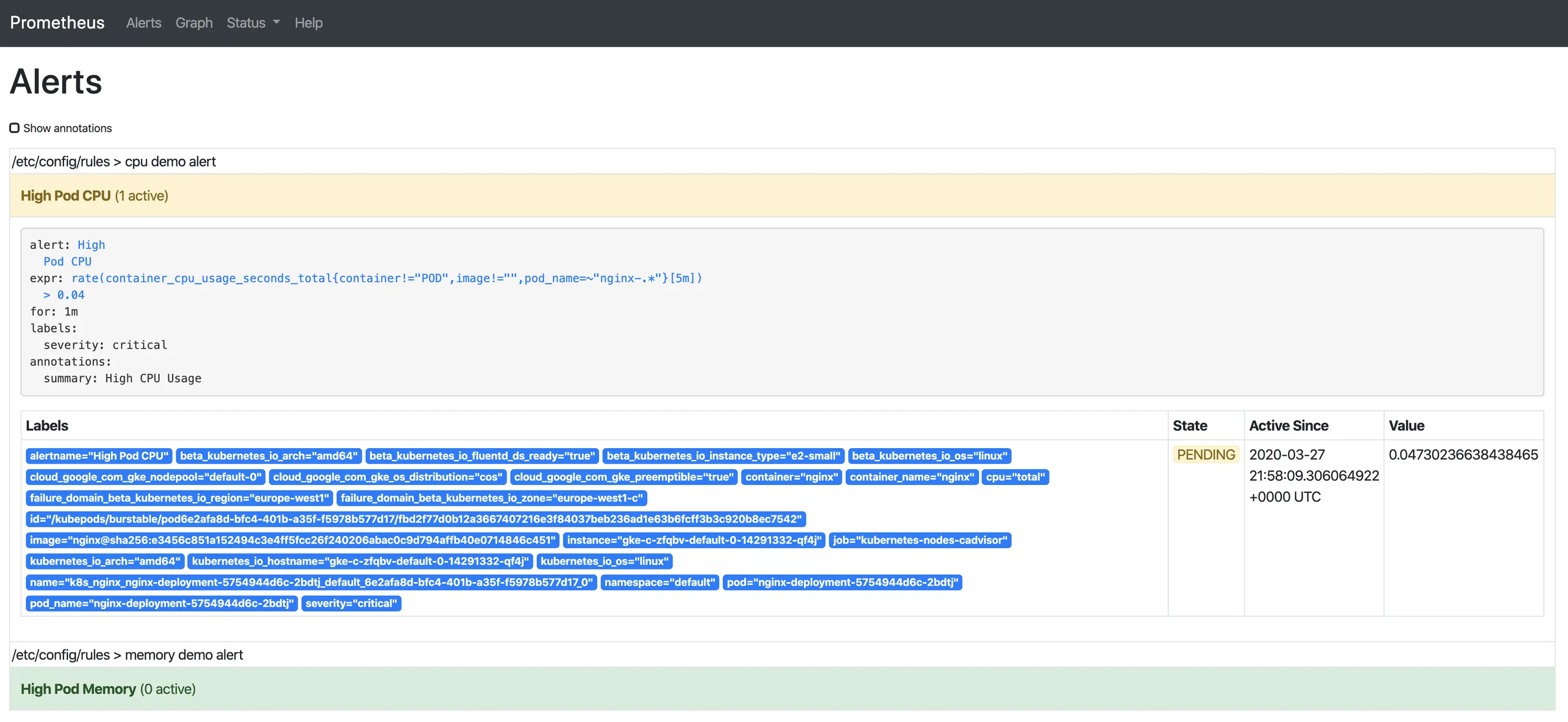Viewport: 1568px width, 722px height.
Task: Click the kubernetes_io_os="linux" label badge
Action: coord(604,561)
